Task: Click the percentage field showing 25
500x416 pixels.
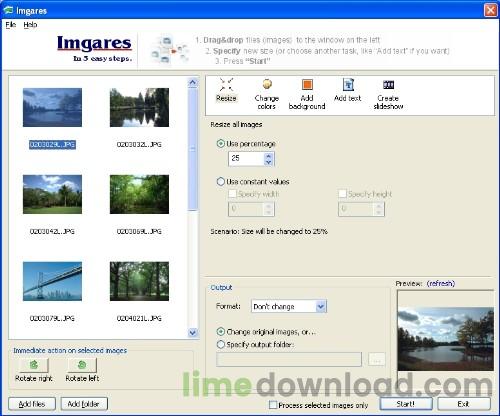Action: pos(246,159)
